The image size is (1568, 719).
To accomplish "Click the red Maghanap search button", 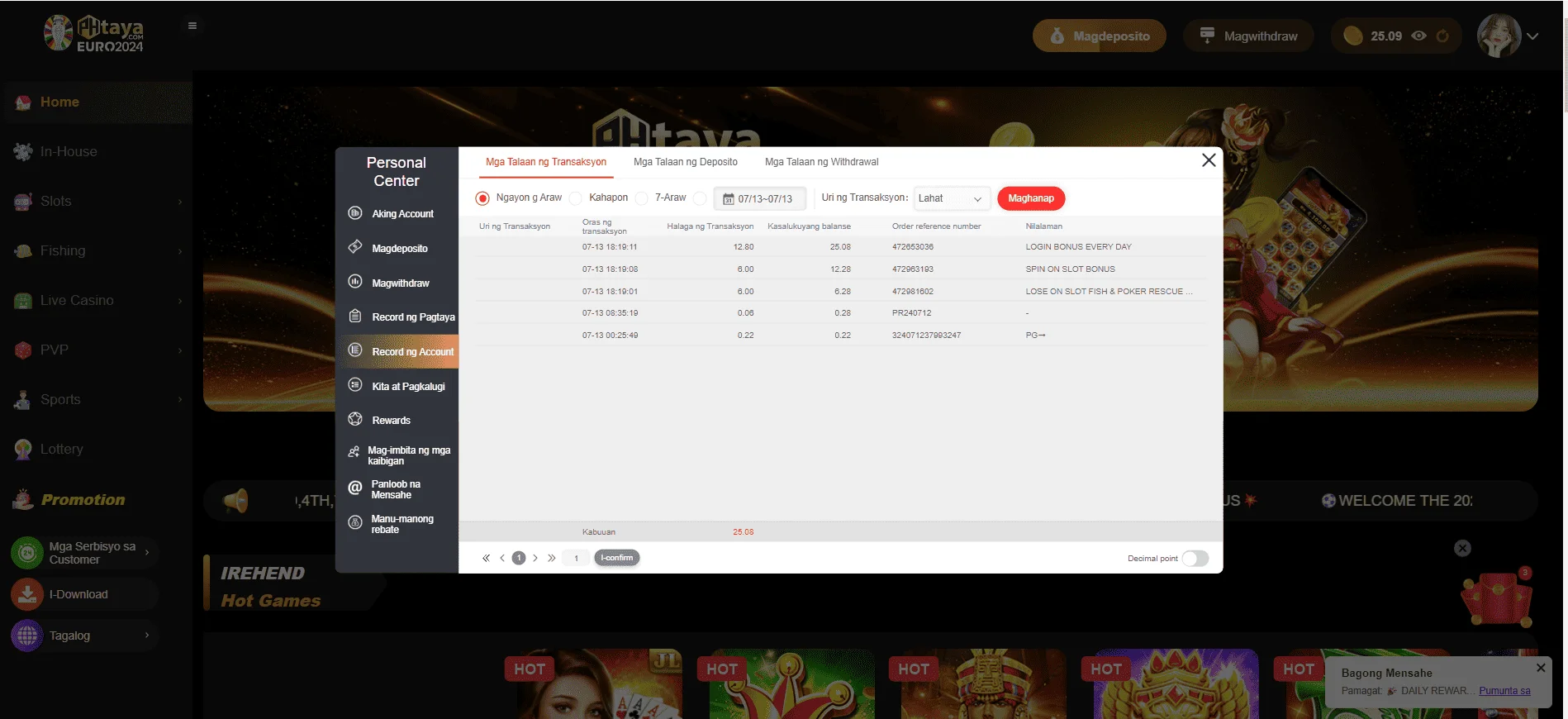I will pyautogui.click(x=1031, y=198).
